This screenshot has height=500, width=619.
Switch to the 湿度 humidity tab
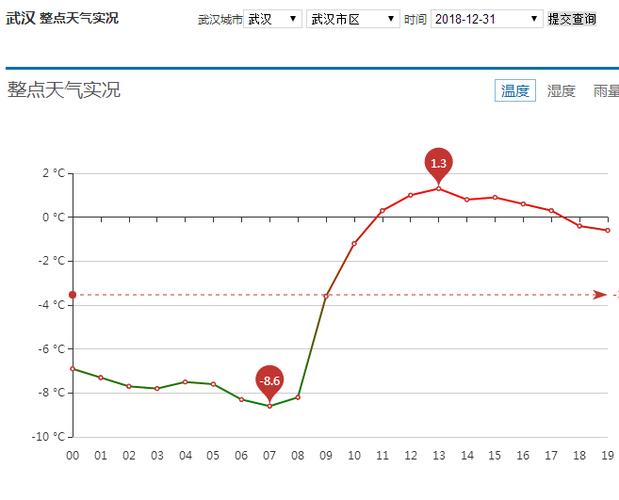click(561, 91)
